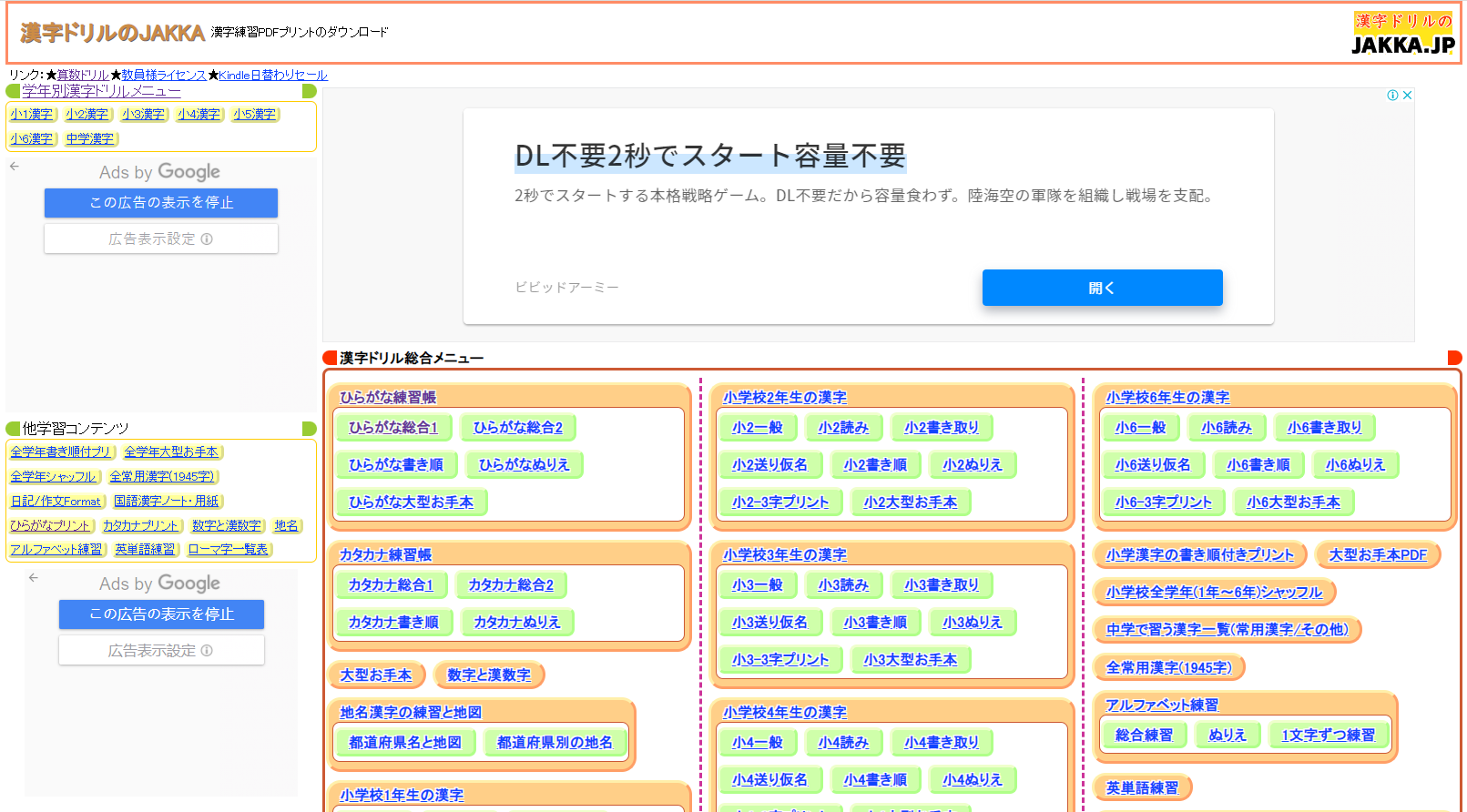Open the Kindle日替わりセール link

pyautogui.click(x=273, y=76)
